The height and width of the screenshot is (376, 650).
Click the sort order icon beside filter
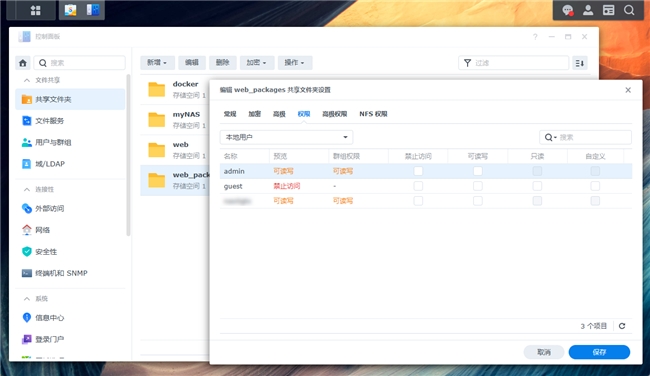pyautogui.click(x=580, y=63)
